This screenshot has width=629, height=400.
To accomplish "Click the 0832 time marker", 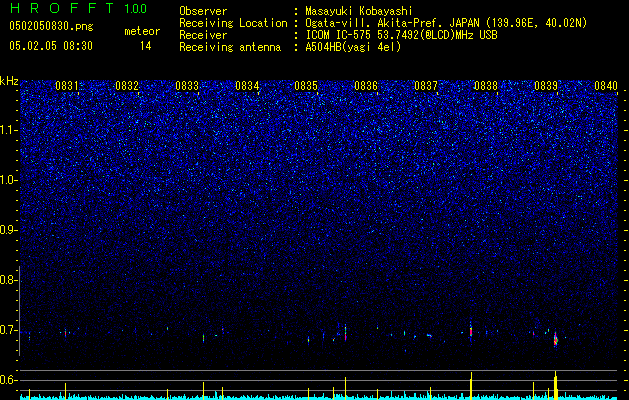I will (x=127, y=86).
